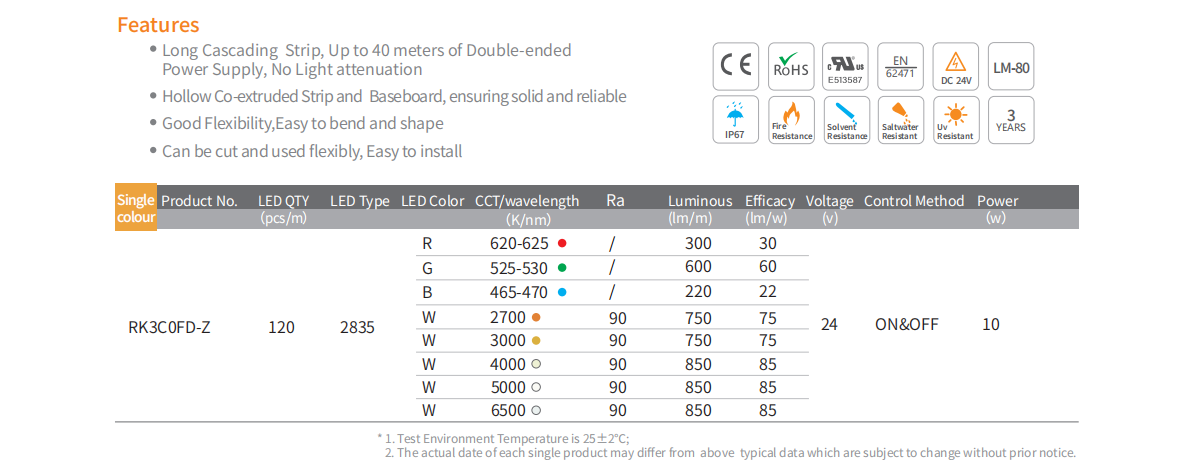Click the EN 62471 standard badge

[x=900, y=66]
